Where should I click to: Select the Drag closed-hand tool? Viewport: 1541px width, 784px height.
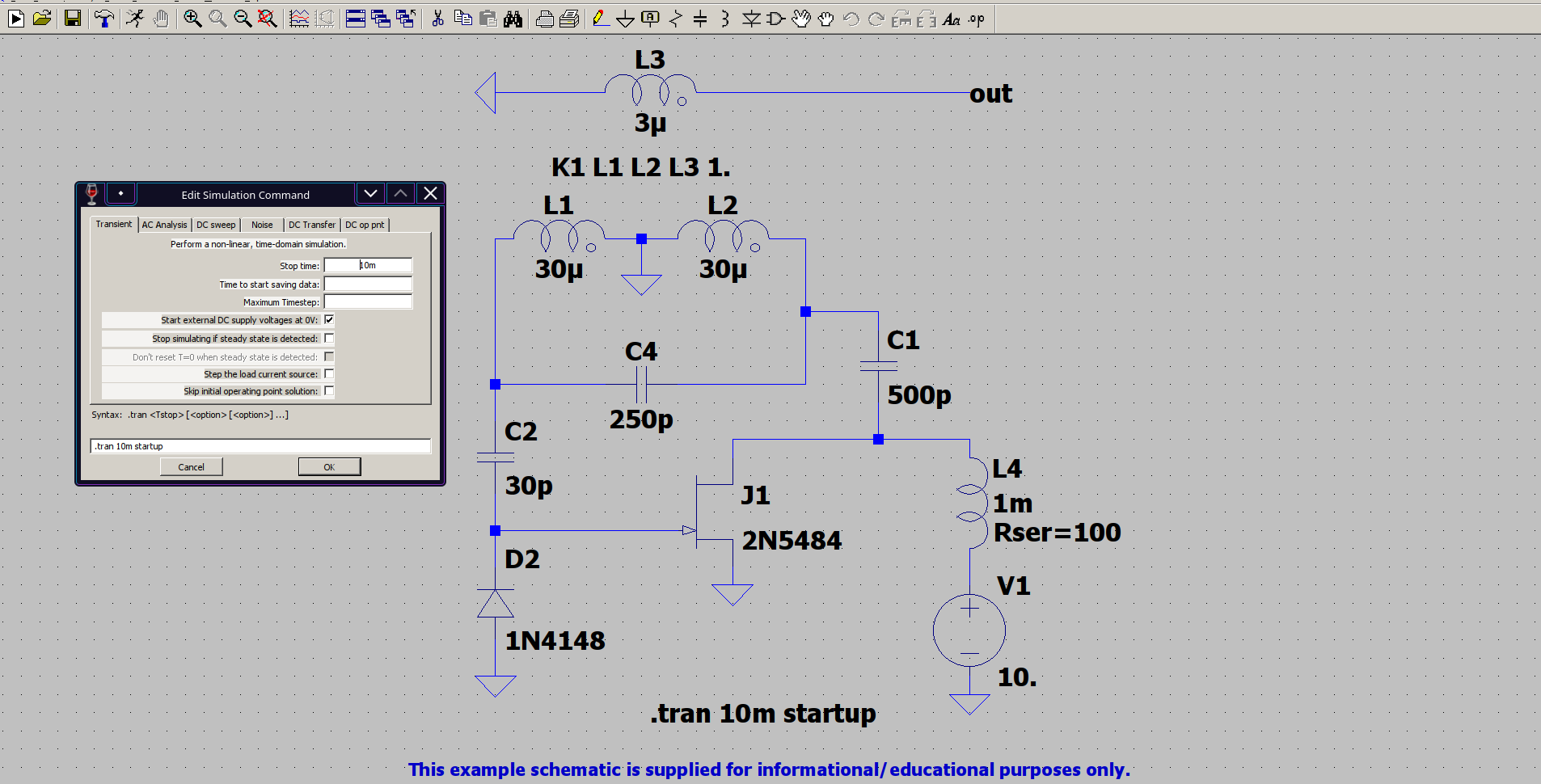(826, 19)
